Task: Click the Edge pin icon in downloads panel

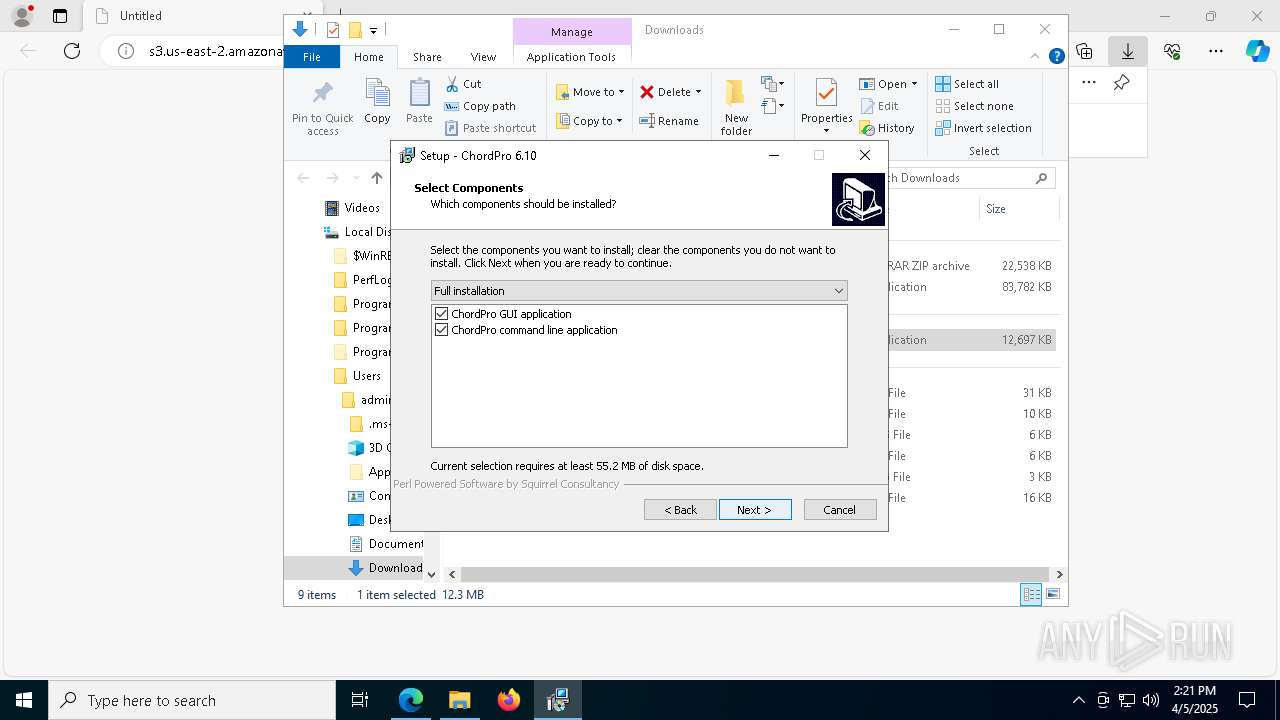Action: pyautogui.click(x=1122, y=83)
